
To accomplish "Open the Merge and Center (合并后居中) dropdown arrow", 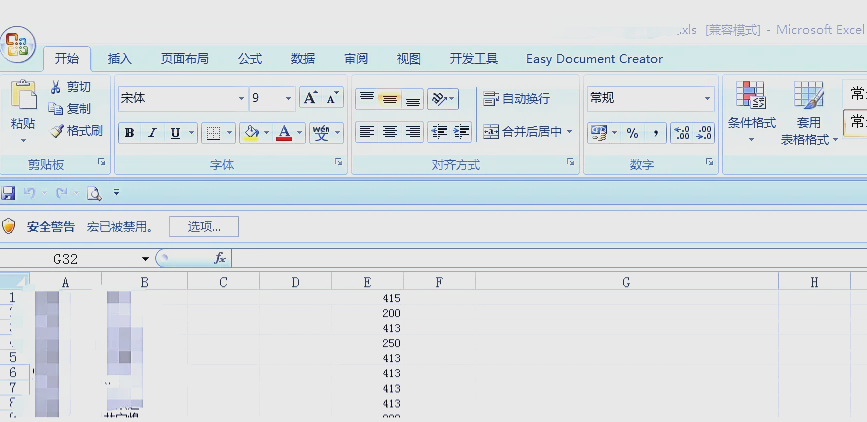I will (570, 132).
